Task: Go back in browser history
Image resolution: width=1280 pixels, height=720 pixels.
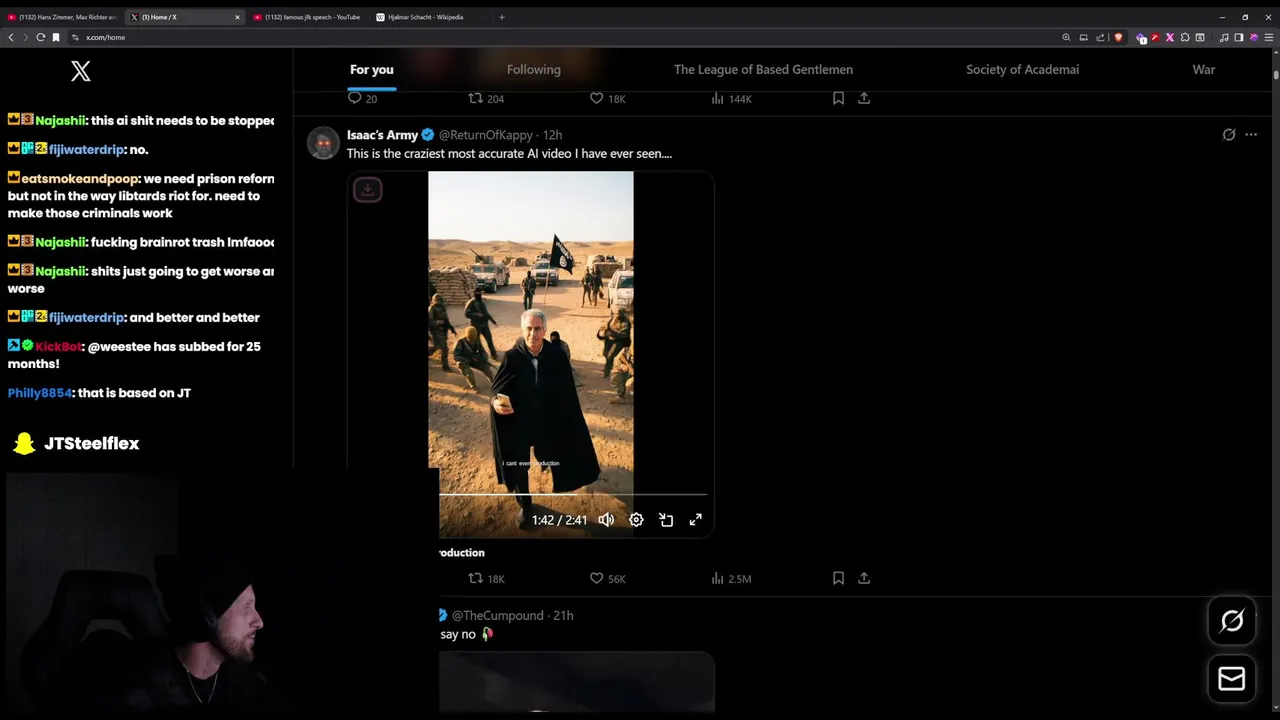Action: tap(11, 37)
